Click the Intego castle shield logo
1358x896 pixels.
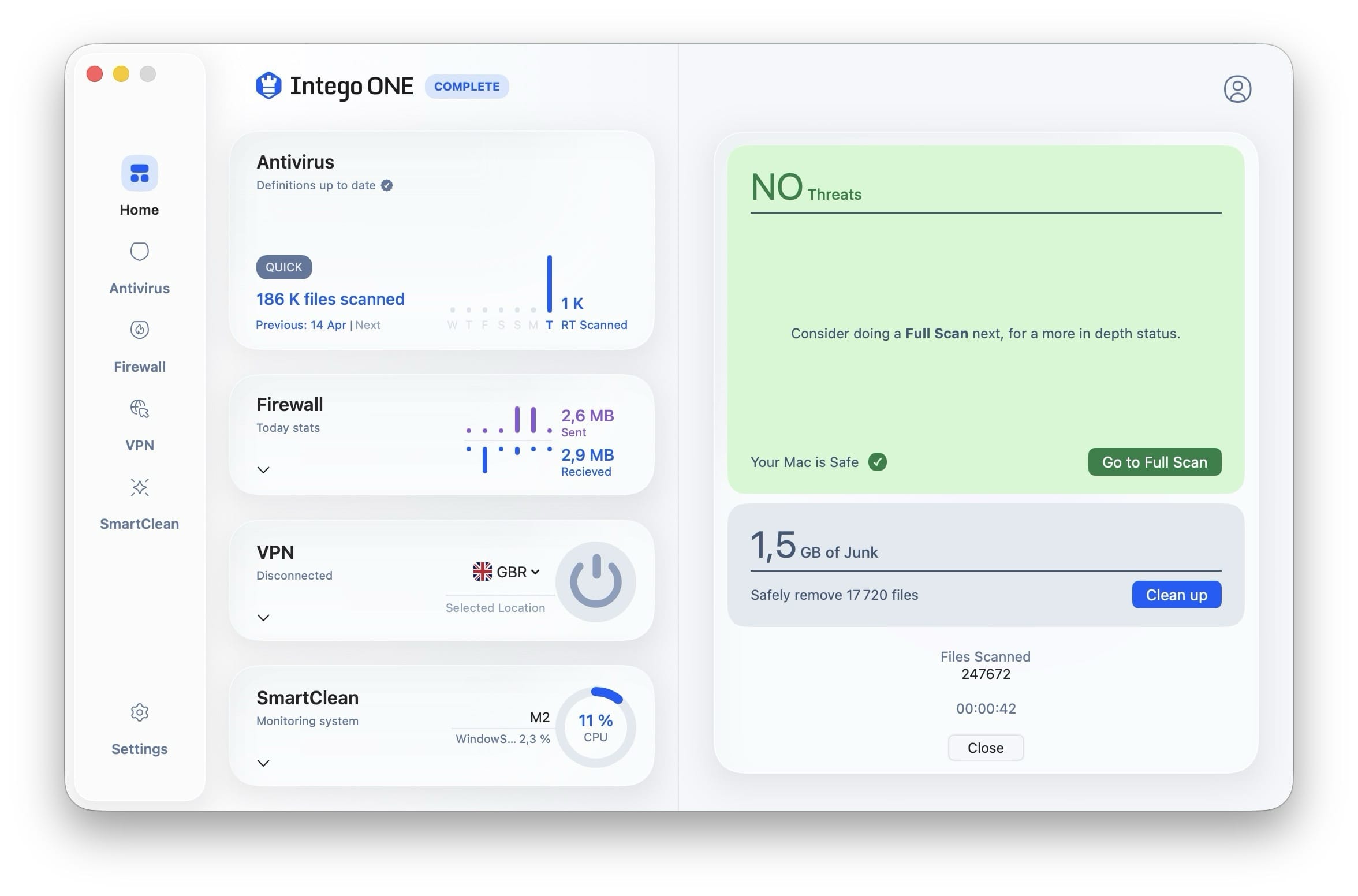[x=268, y=86]
